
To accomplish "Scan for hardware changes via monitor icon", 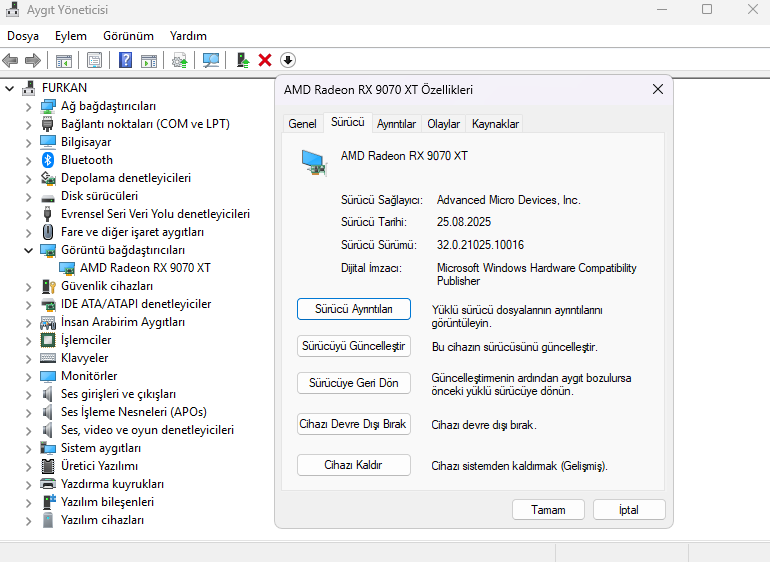I will pos(211,60).
